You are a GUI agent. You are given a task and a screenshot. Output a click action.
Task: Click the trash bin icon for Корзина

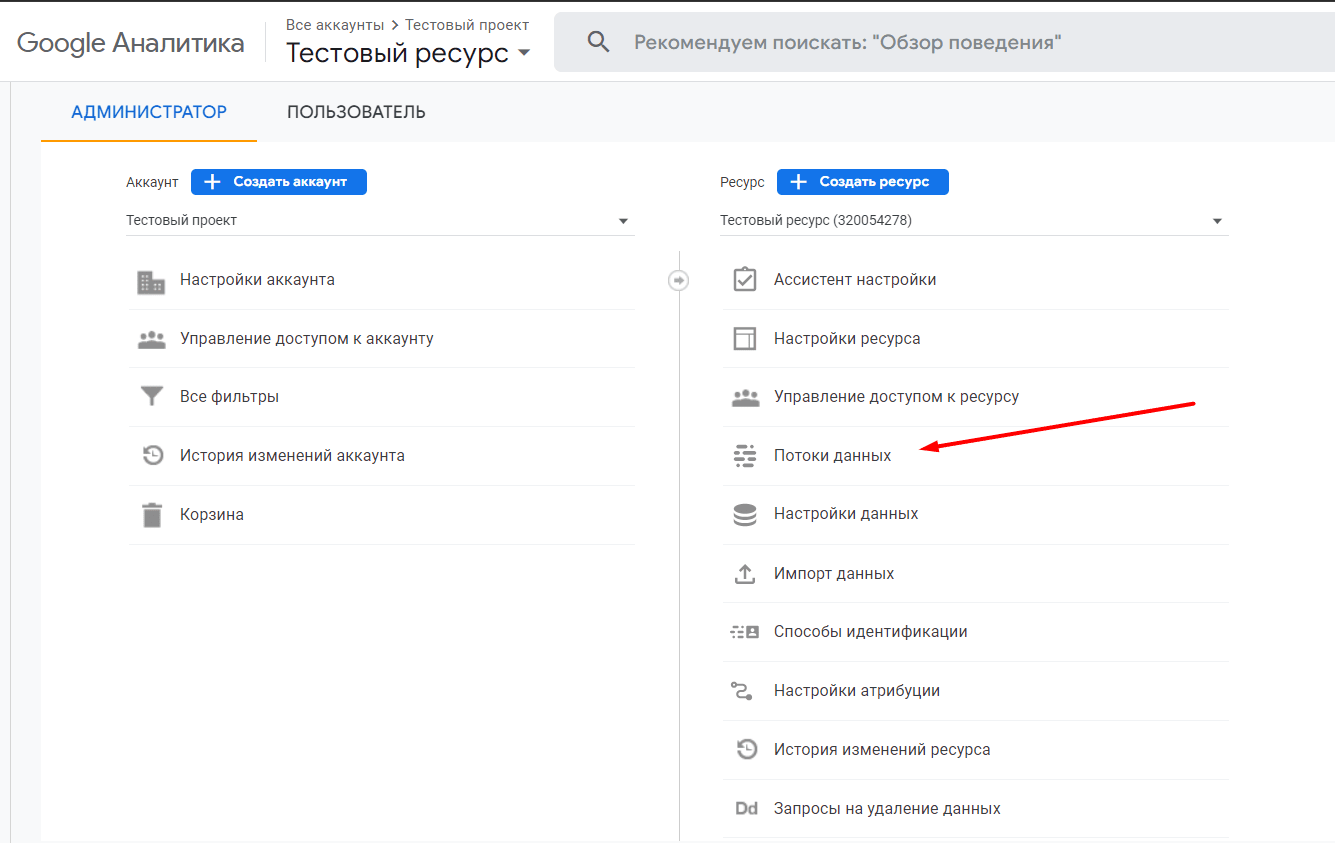coord(151,515)
